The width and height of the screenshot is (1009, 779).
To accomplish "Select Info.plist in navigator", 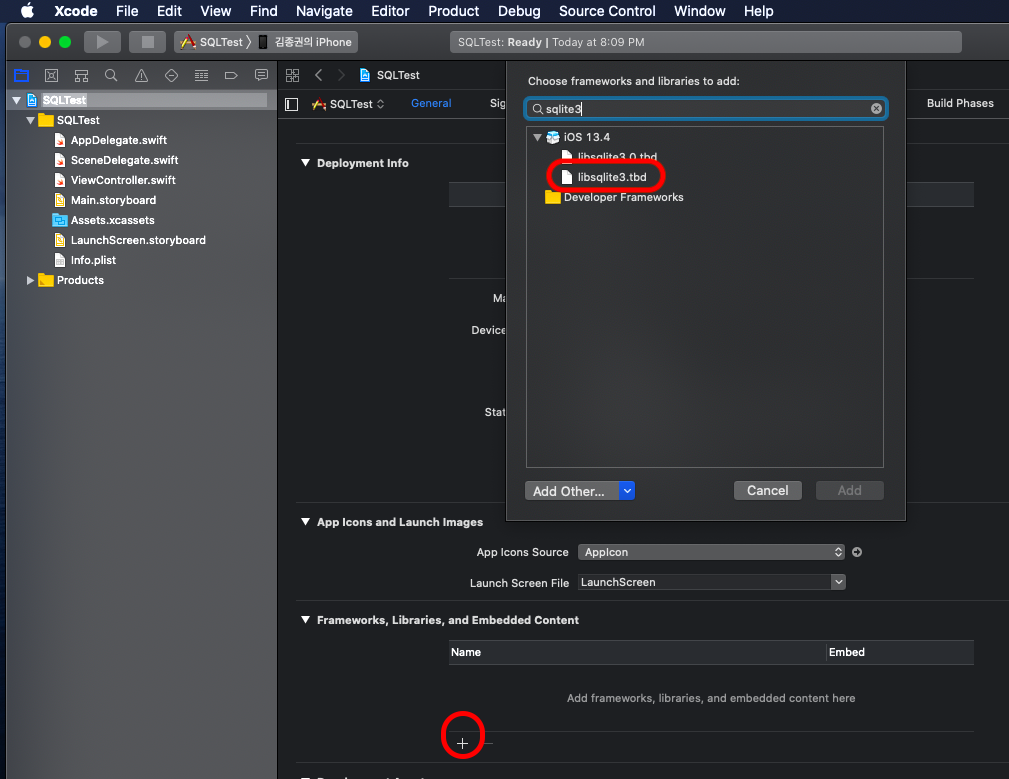I will [93, 260].
